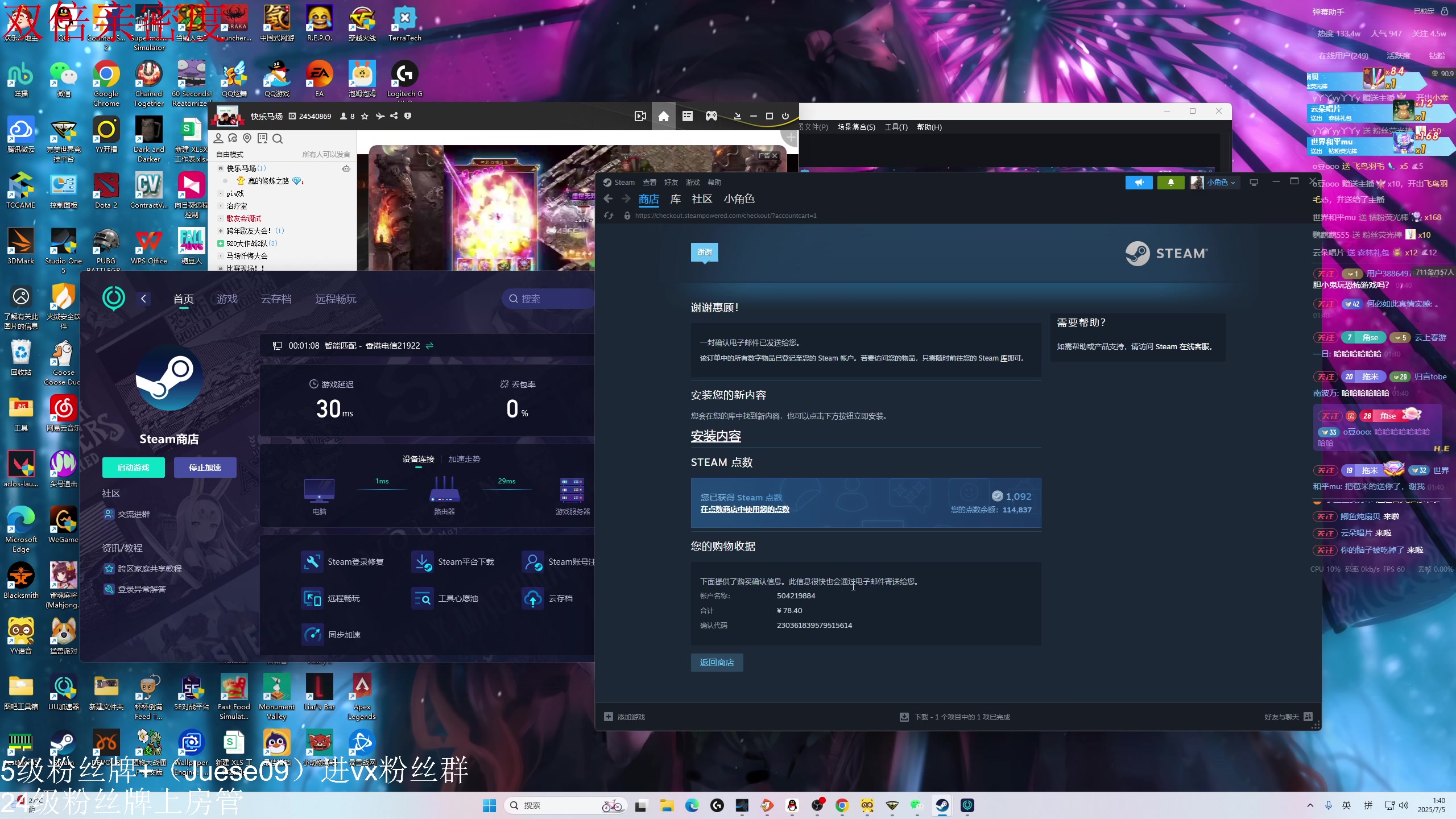Screen dimensions: 1456x819
Task: Favorite the channel with star icon
Action: tap(365, 116)
